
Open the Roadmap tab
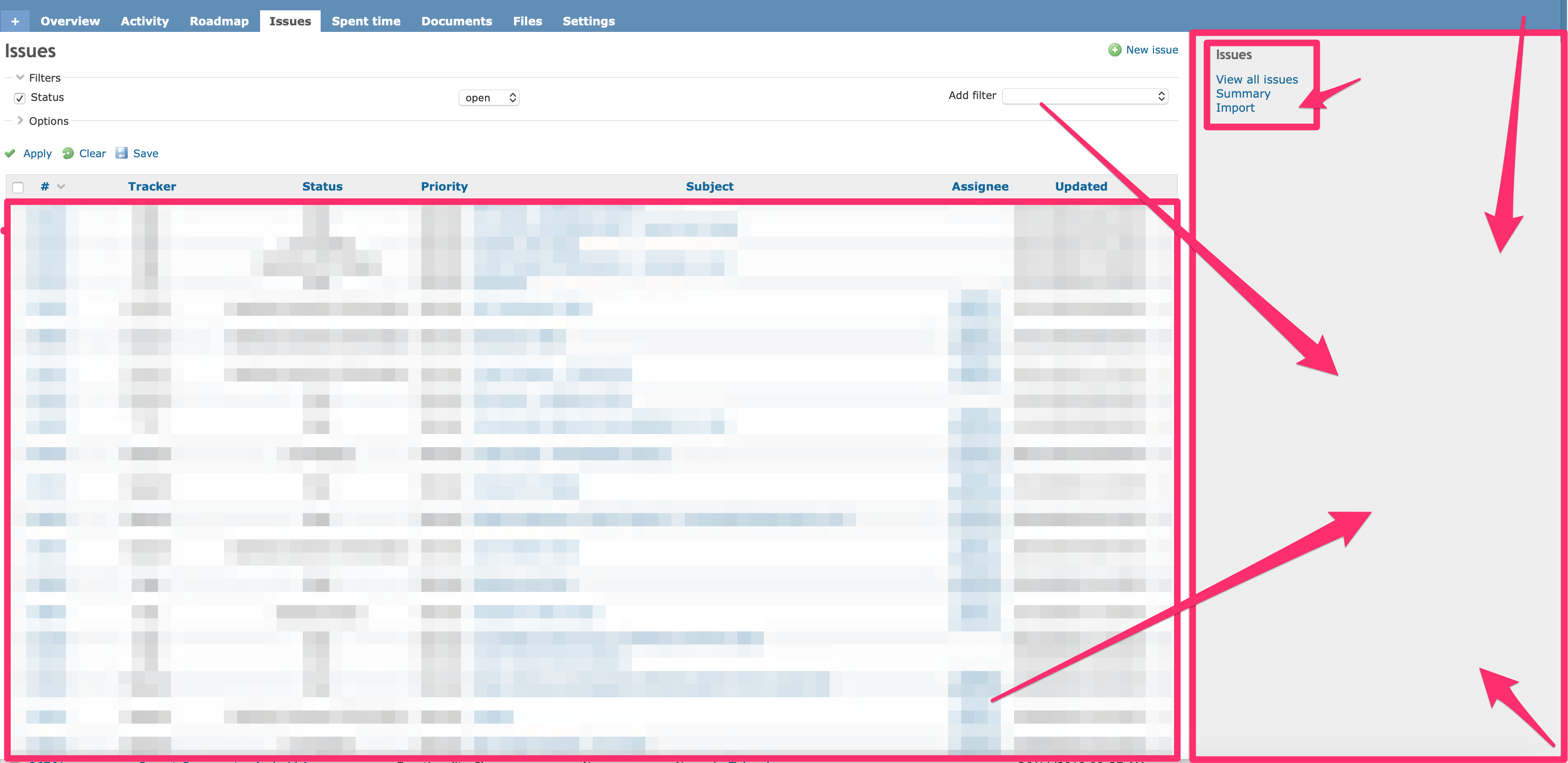point(219,21)
